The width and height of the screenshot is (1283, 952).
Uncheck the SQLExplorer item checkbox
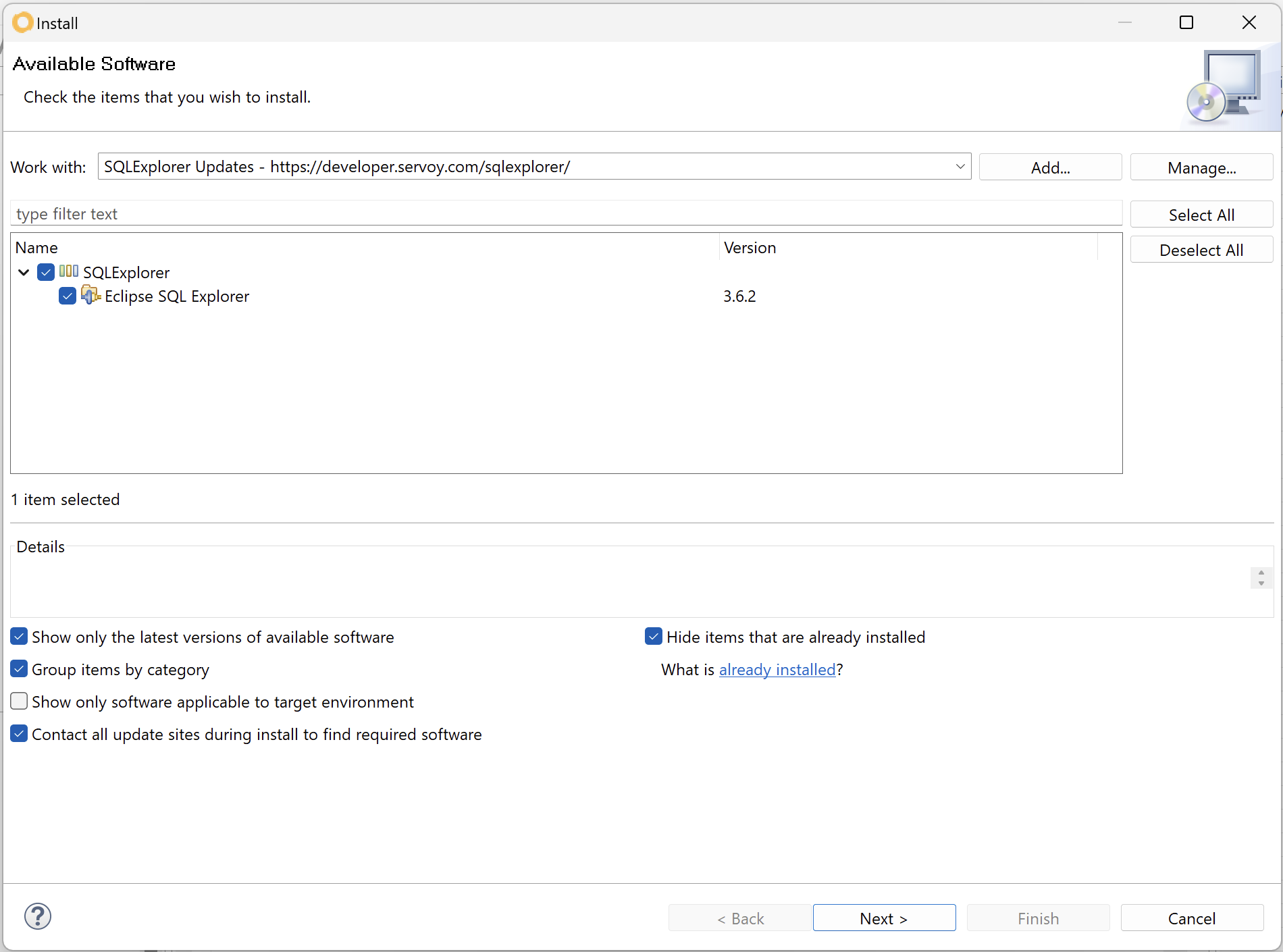pos(45,272)
